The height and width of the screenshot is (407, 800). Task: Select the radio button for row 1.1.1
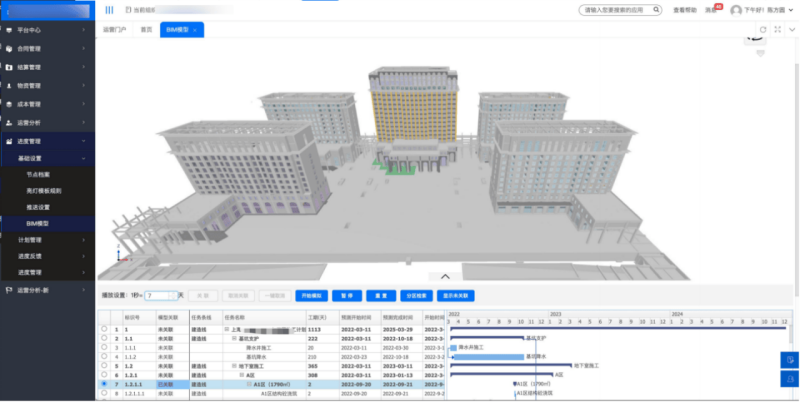tap(103, 347)
